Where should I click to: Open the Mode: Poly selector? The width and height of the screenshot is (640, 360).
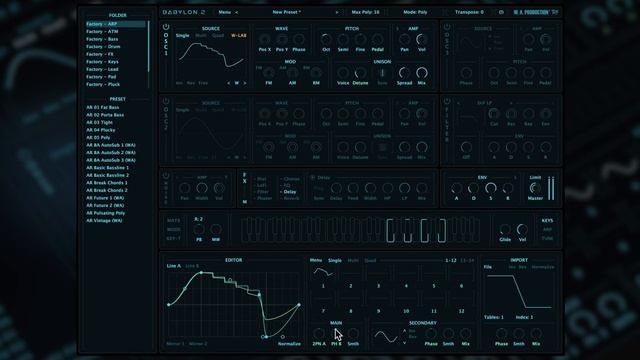tap(415, 12)
